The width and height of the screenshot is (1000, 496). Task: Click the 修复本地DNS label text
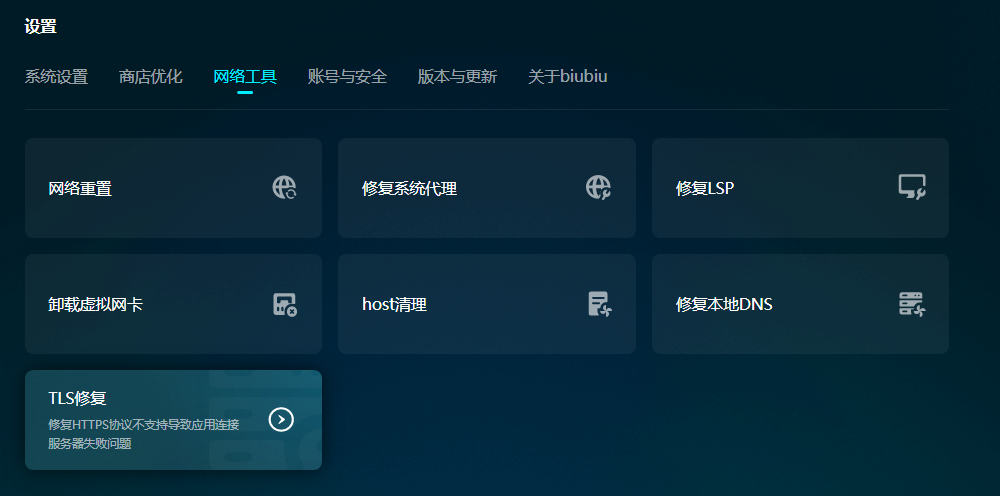tap(724, 304)
